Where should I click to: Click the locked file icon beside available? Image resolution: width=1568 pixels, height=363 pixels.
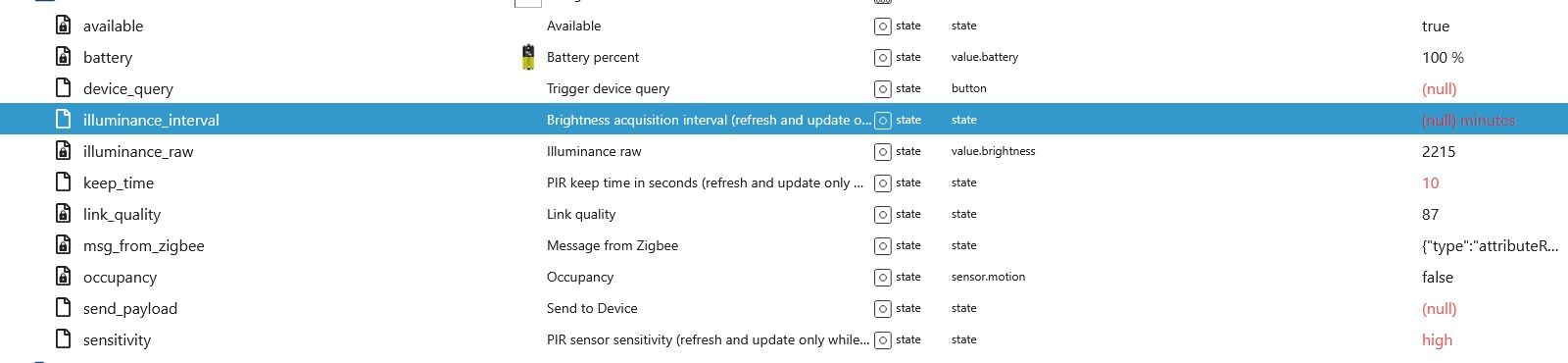pos(64,26)
